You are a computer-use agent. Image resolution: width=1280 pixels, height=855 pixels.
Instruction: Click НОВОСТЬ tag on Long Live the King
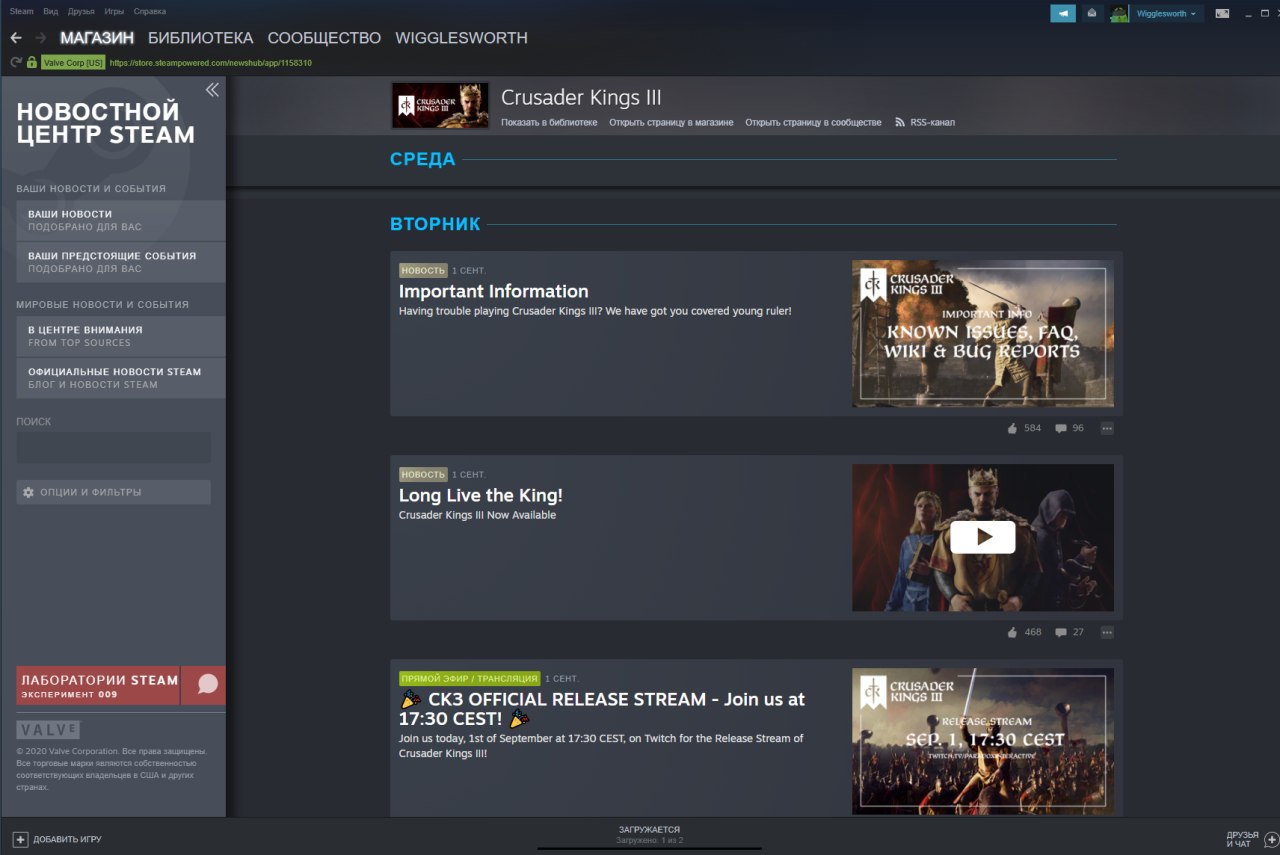click(423, 474)
